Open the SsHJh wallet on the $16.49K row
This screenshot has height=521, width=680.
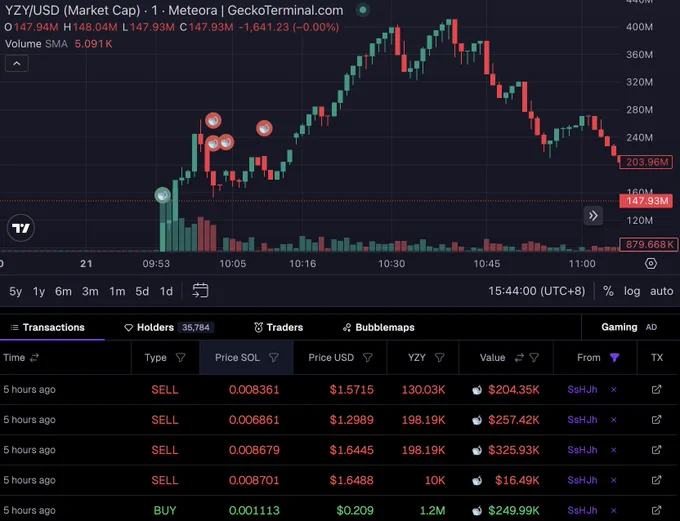point(582,480)
